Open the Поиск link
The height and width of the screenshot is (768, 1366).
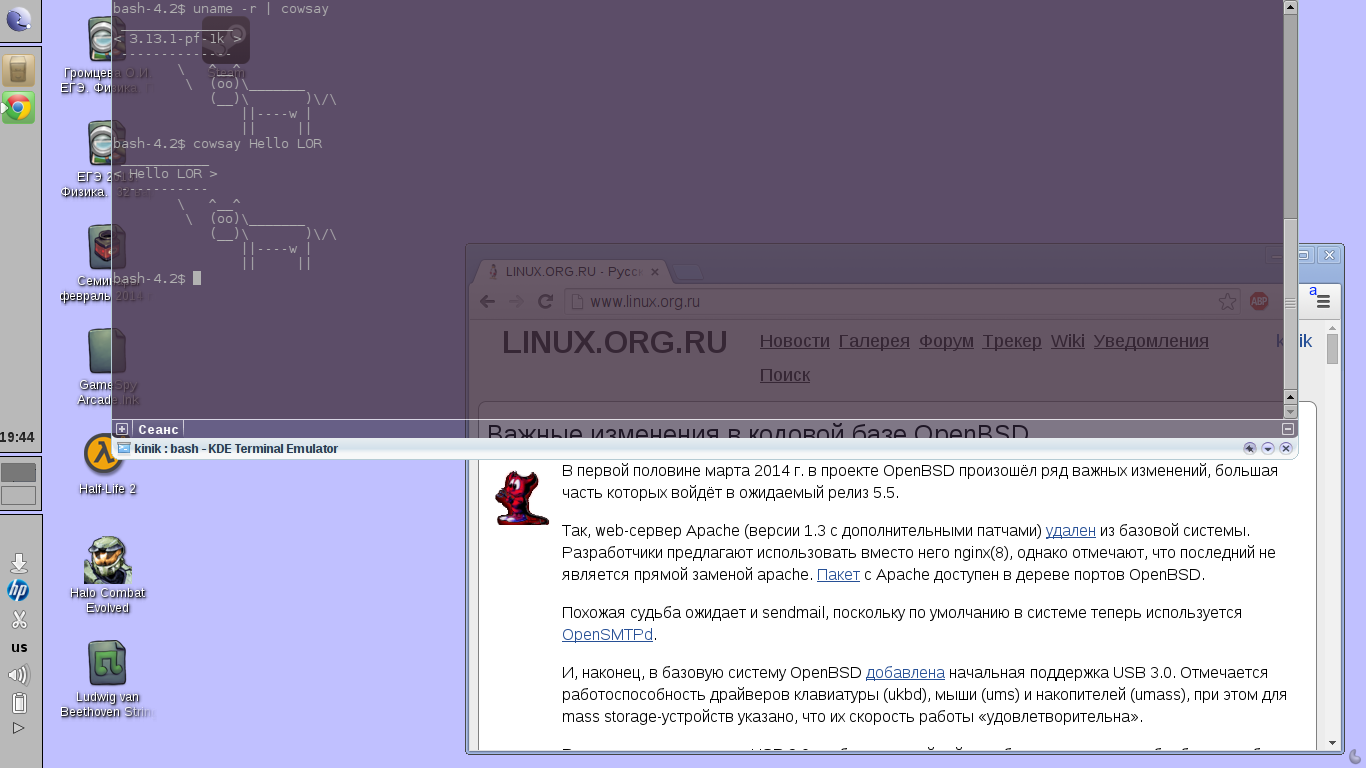click(x=785, y=375)
